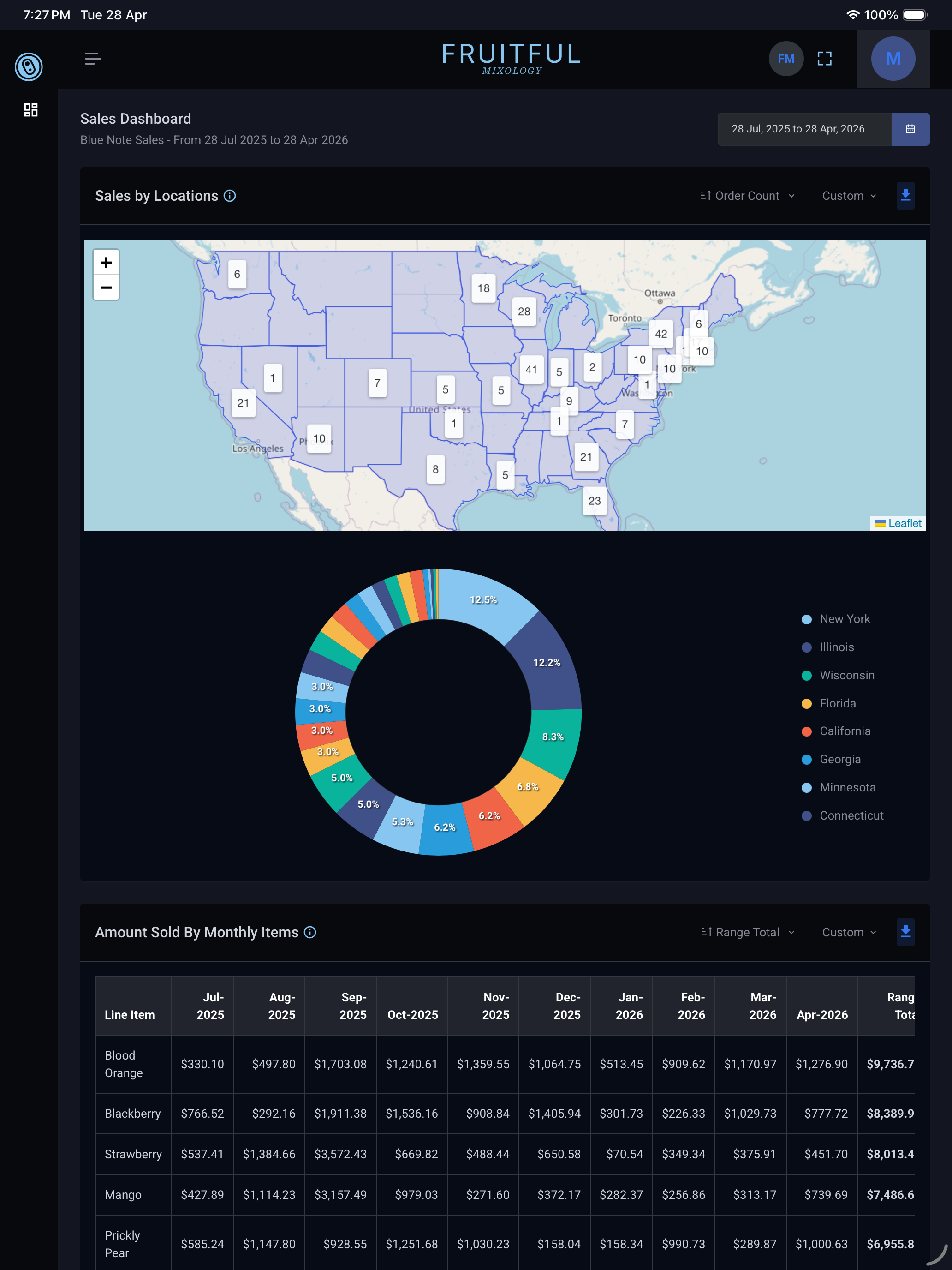Click map marker showing 42 orders
Viewport: 952px width, 1270px height.
click(661, 334)
